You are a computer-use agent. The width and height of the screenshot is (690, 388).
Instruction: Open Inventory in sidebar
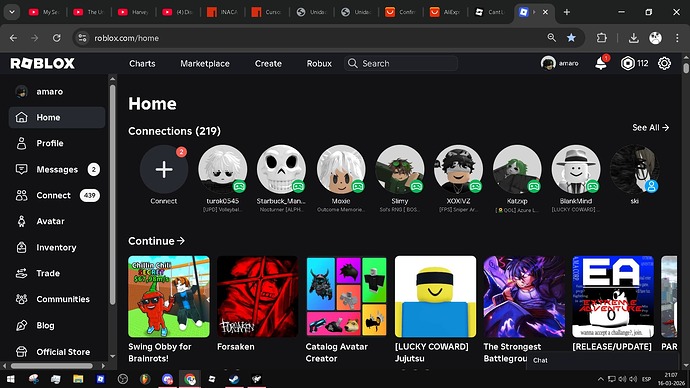click(57, 247)
